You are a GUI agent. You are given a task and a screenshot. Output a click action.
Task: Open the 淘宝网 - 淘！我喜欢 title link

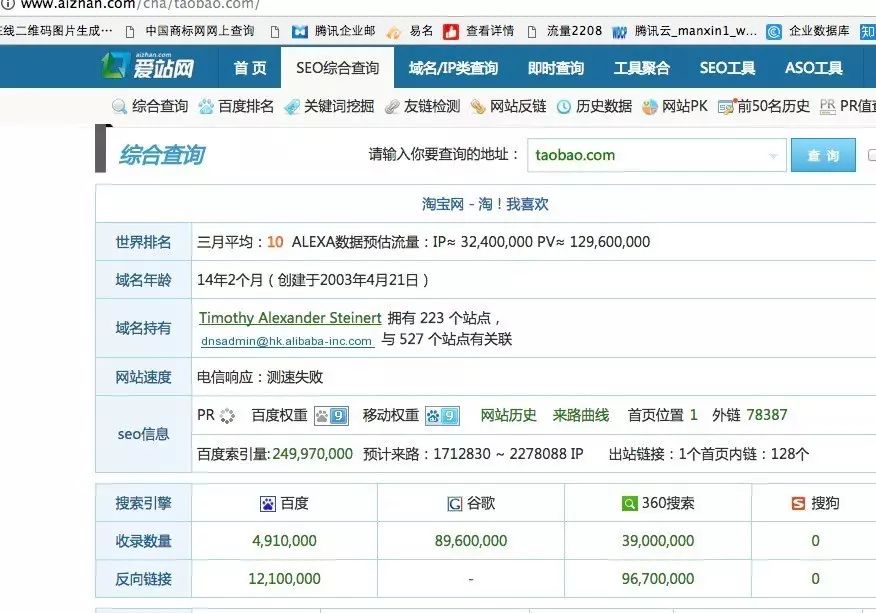[x=485, y=204]
